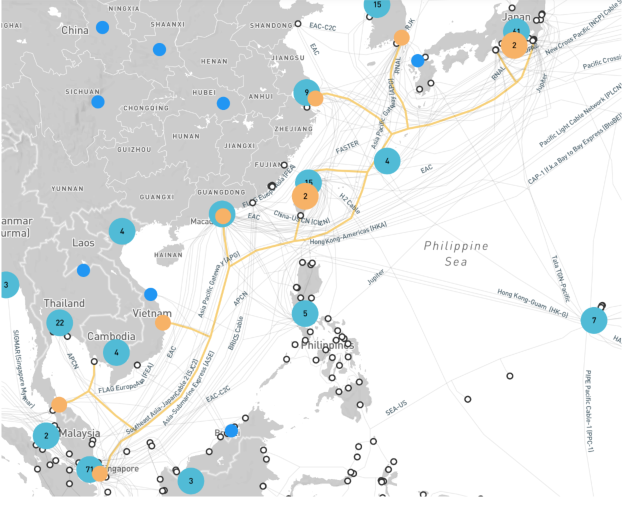Open the teal cluster marked 3 on Borneo
Viewport: 630px width, 511px height.
(191, 480)
